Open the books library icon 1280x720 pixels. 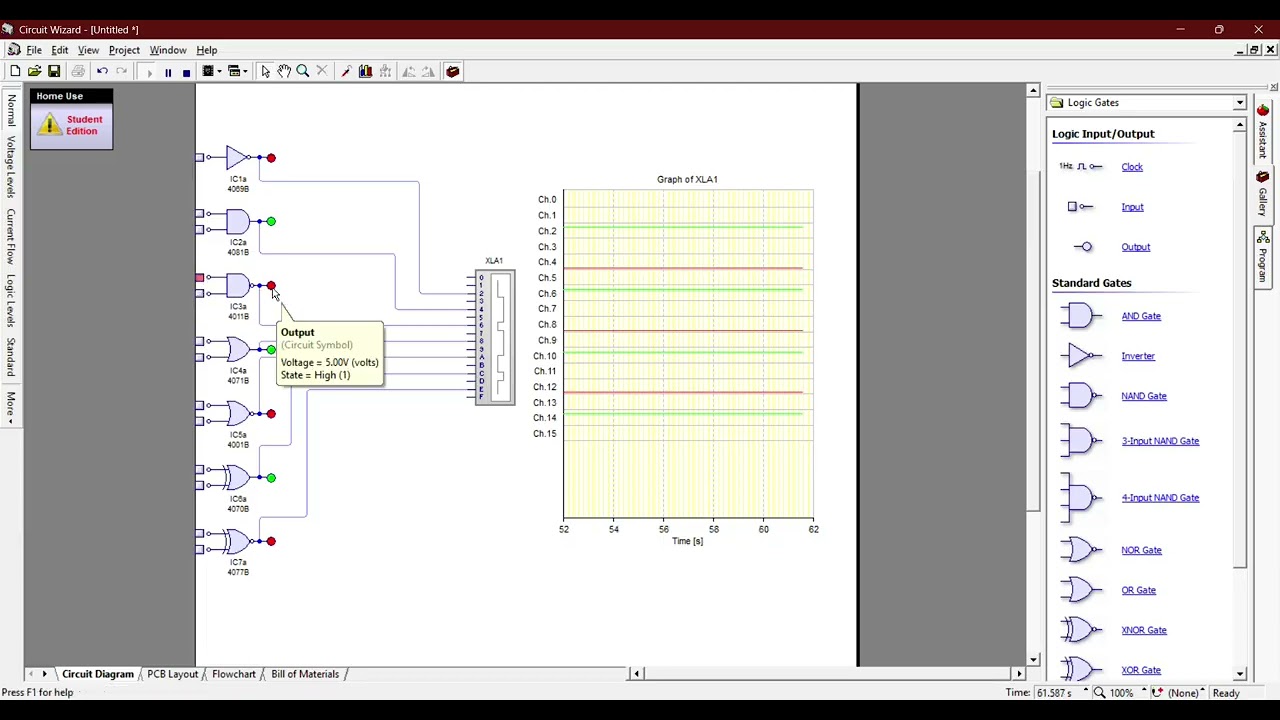click(365, 71)
